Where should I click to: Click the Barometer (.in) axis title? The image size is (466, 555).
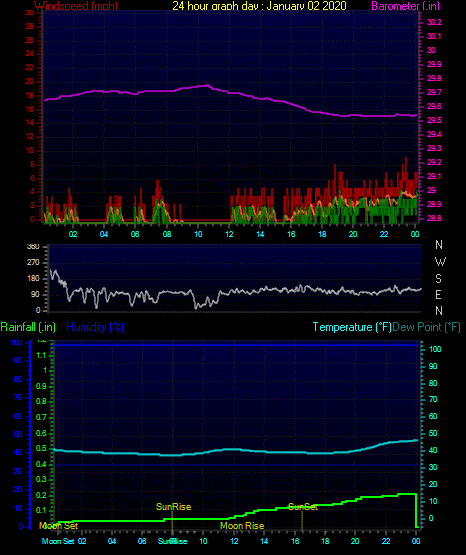(x=405, y=6)
